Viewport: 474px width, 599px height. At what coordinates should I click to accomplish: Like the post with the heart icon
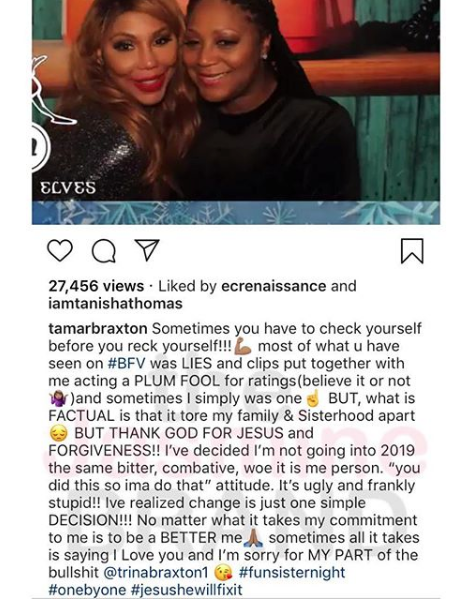coord(60,251)
